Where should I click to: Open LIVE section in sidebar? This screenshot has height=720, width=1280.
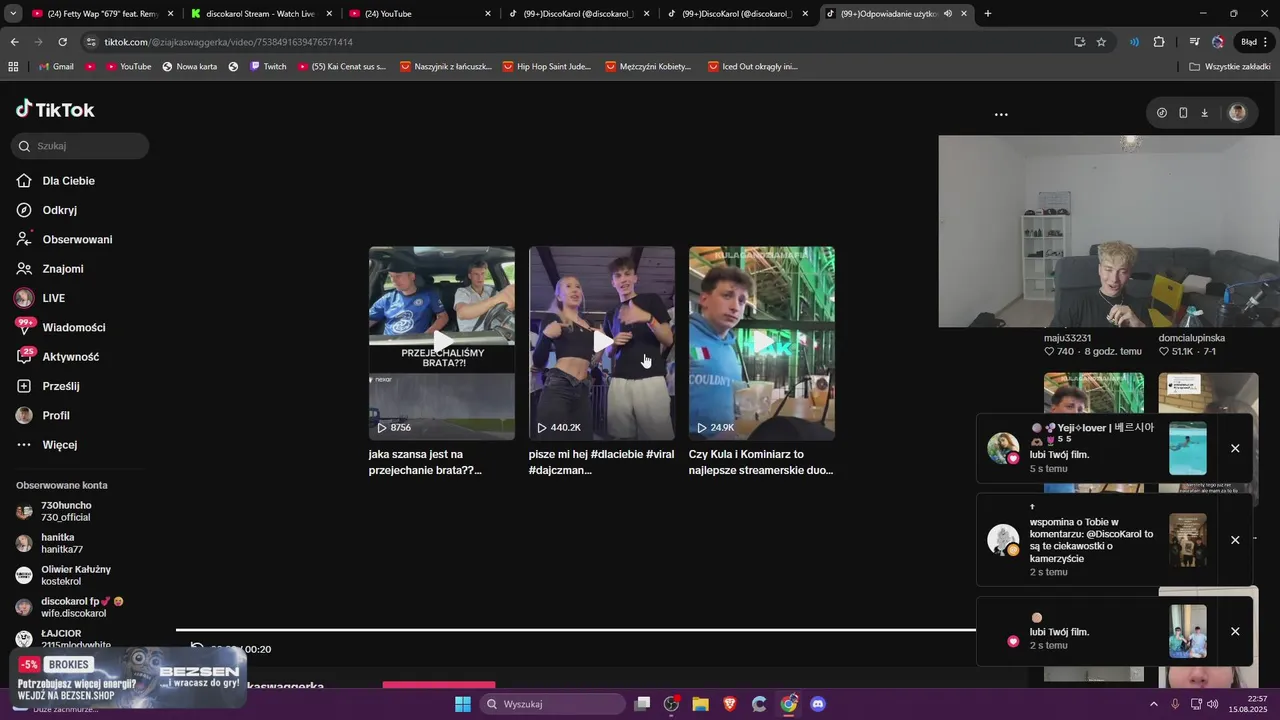tap(53, 298)
